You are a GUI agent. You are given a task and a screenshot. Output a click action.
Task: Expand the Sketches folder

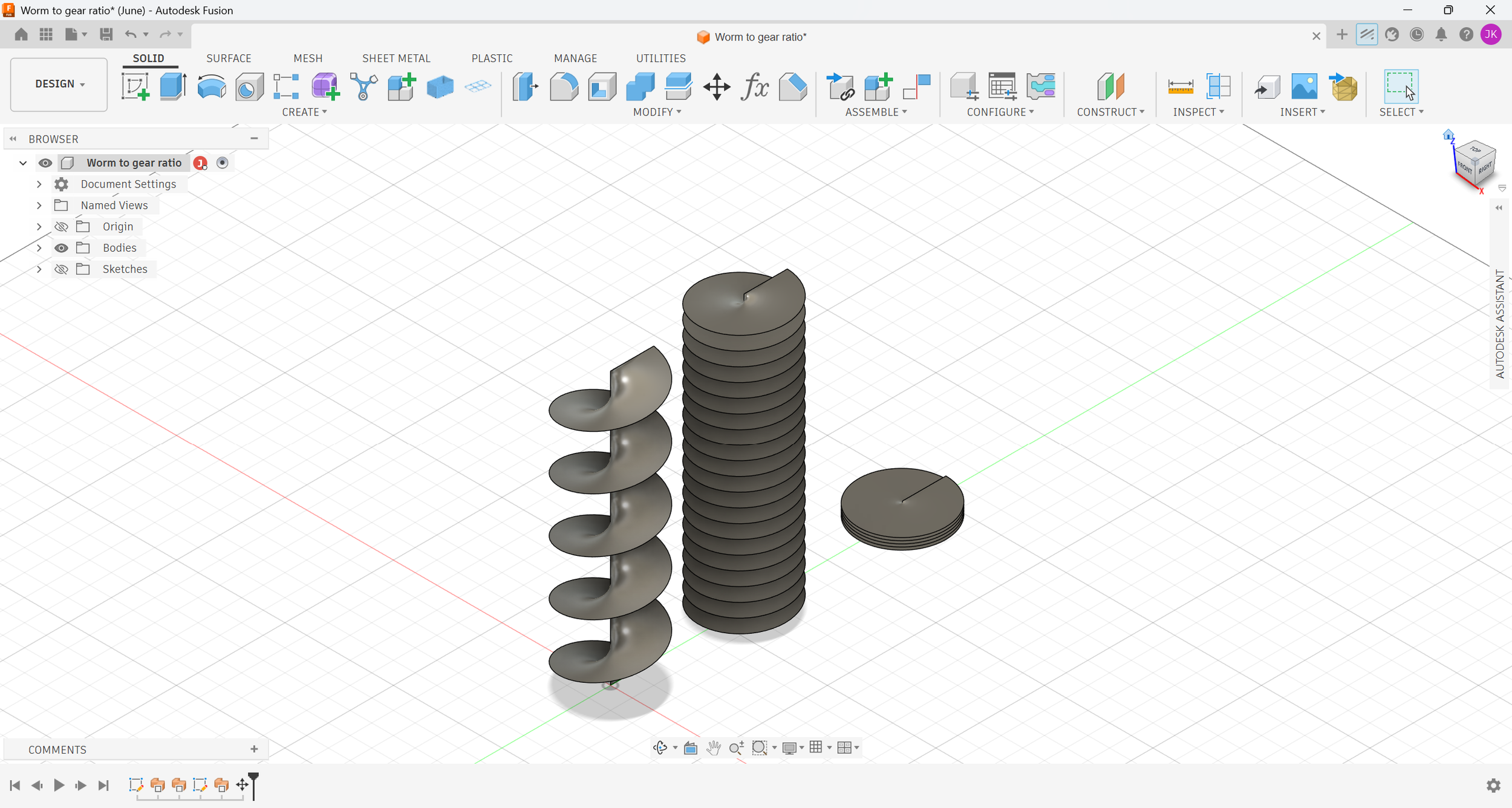pyautogui.click(x=39, y=269)
